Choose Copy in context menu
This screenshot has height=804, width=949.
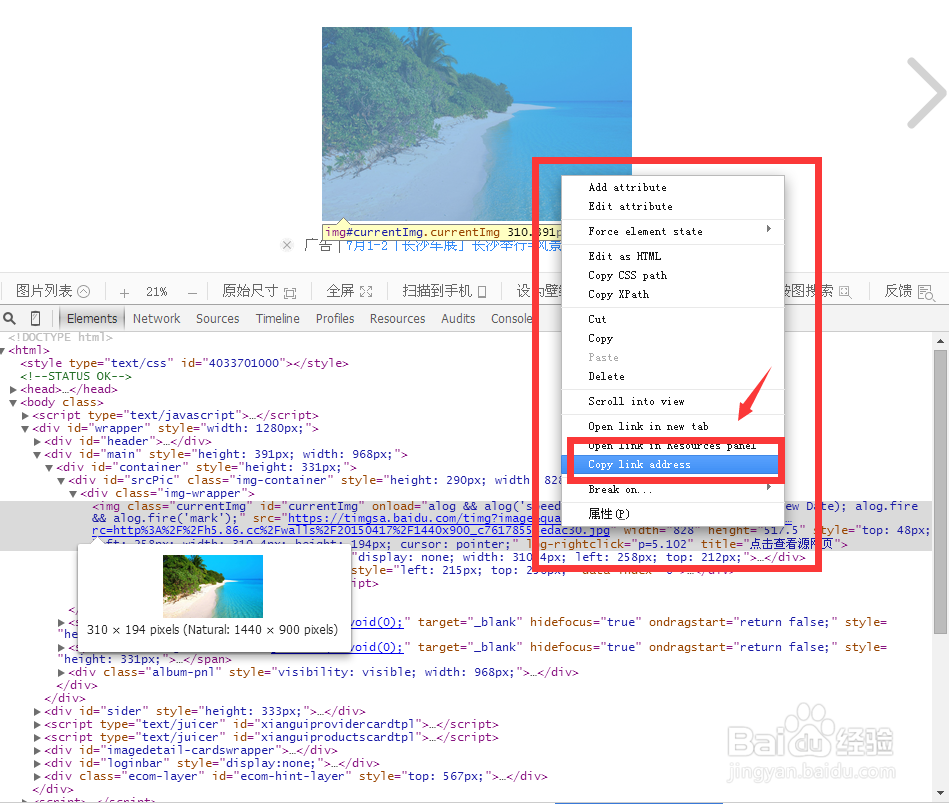pos(673,338)
